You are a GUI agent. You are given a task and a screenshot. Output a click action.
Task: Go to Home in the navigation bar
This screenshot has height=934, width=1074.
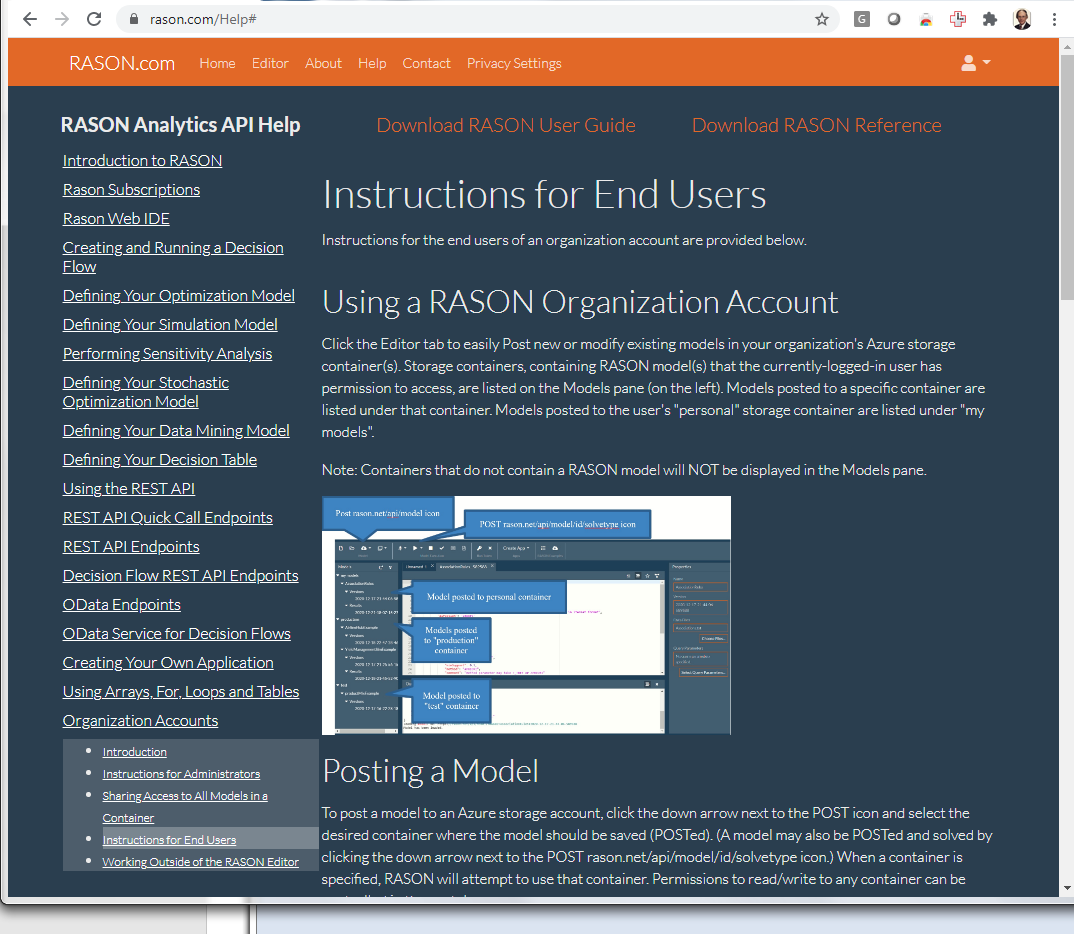tap(217, 63)
